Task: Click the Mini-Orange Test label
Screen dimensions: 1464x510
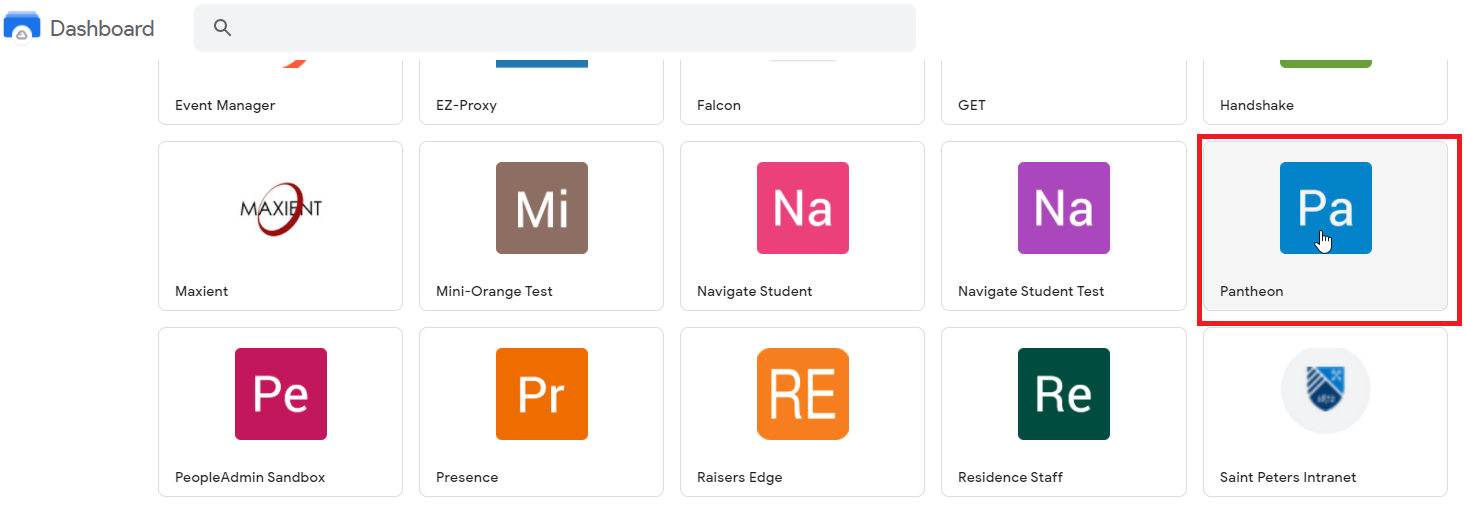Action: [495, 291]
